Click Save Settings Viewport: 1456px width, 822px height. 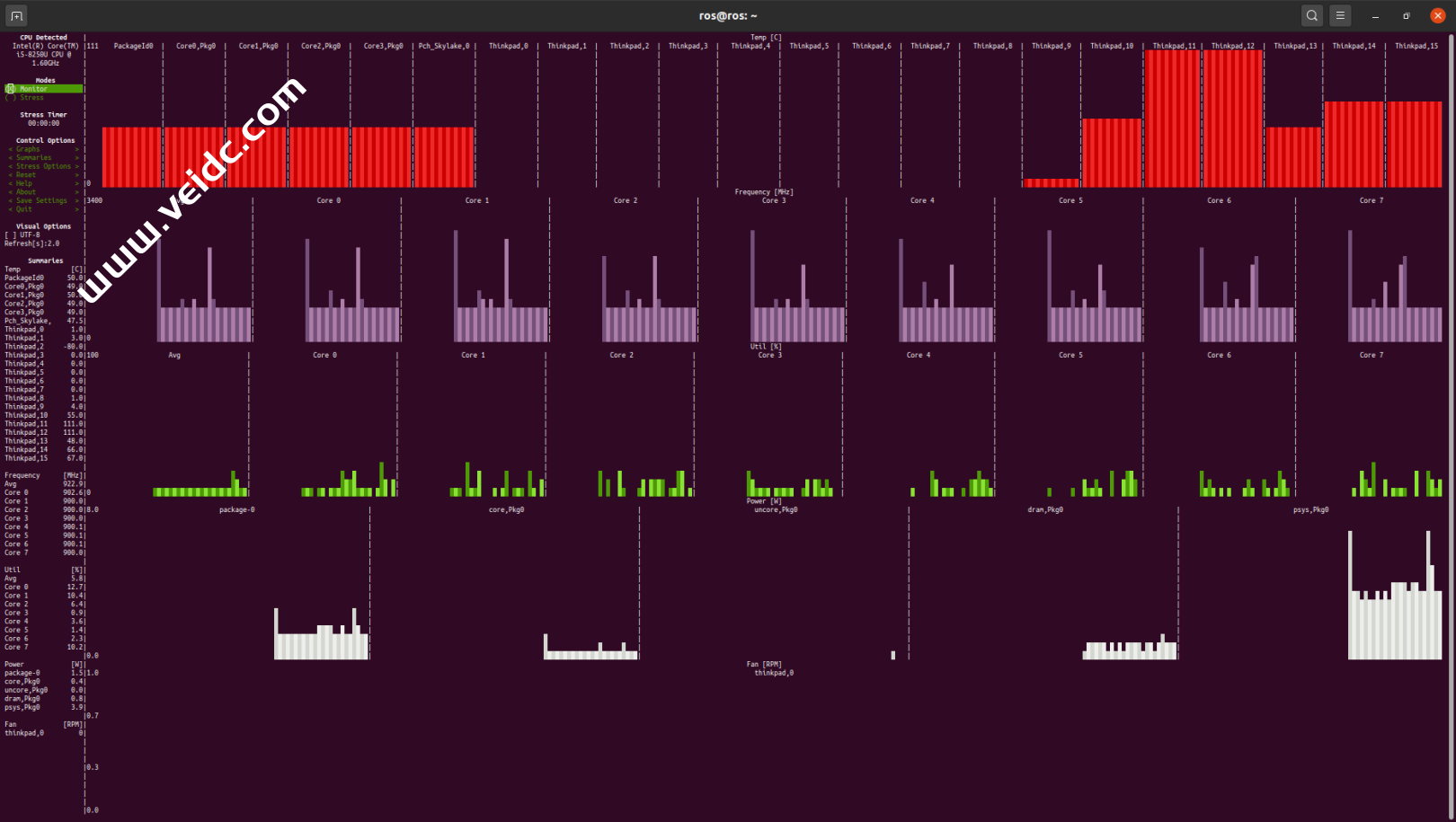41,201
